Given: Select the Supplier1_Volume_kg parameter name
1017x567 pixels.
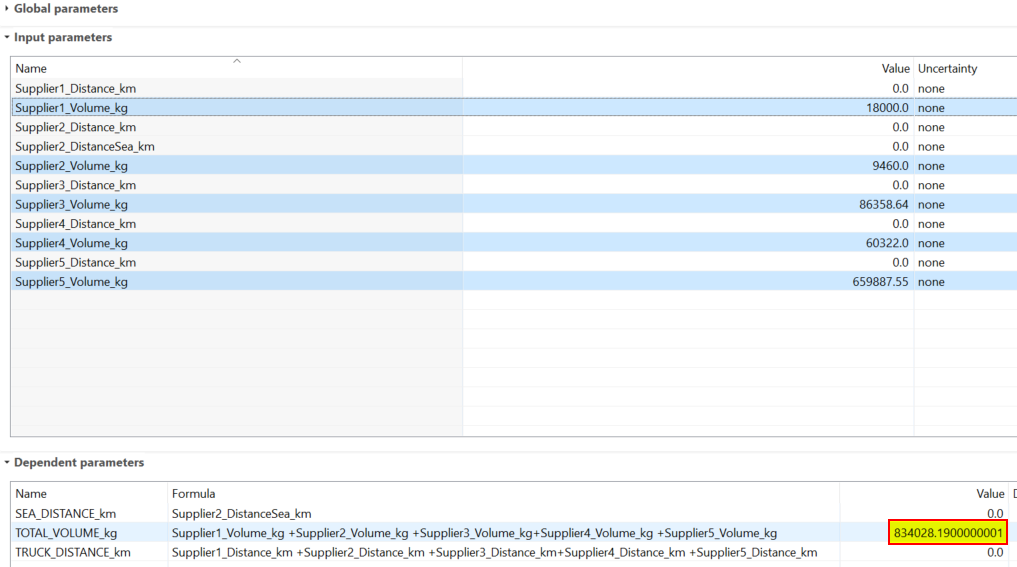Looking at the screenshot, I should click(71, 108).
